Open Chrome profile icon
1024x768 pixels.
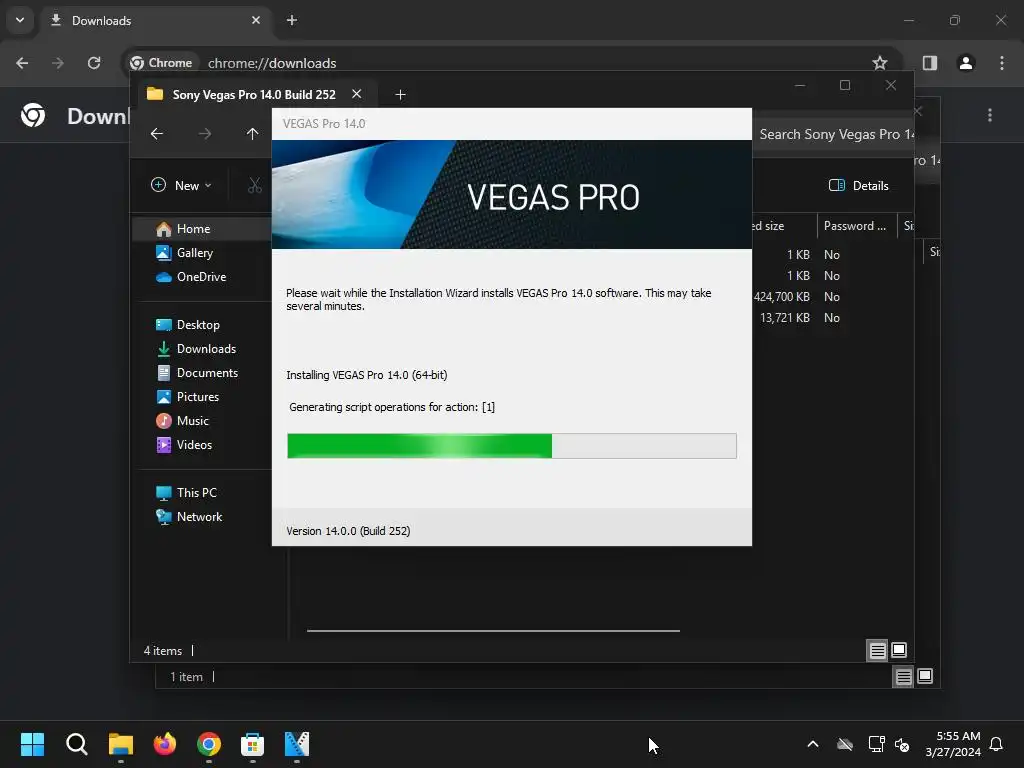(x=966, y=63)
